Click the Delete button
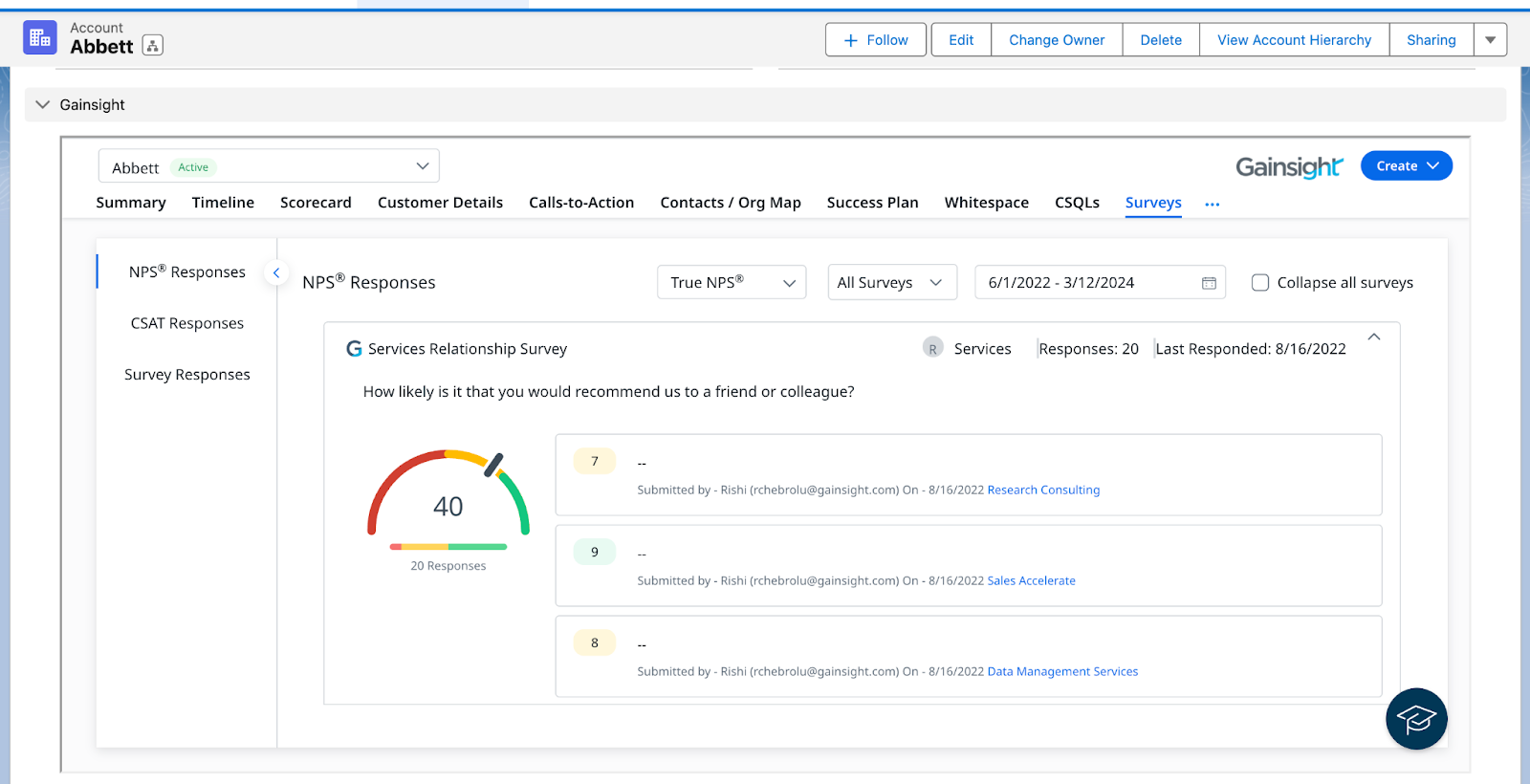1530x784 pixels. (x=1161, y=40)
